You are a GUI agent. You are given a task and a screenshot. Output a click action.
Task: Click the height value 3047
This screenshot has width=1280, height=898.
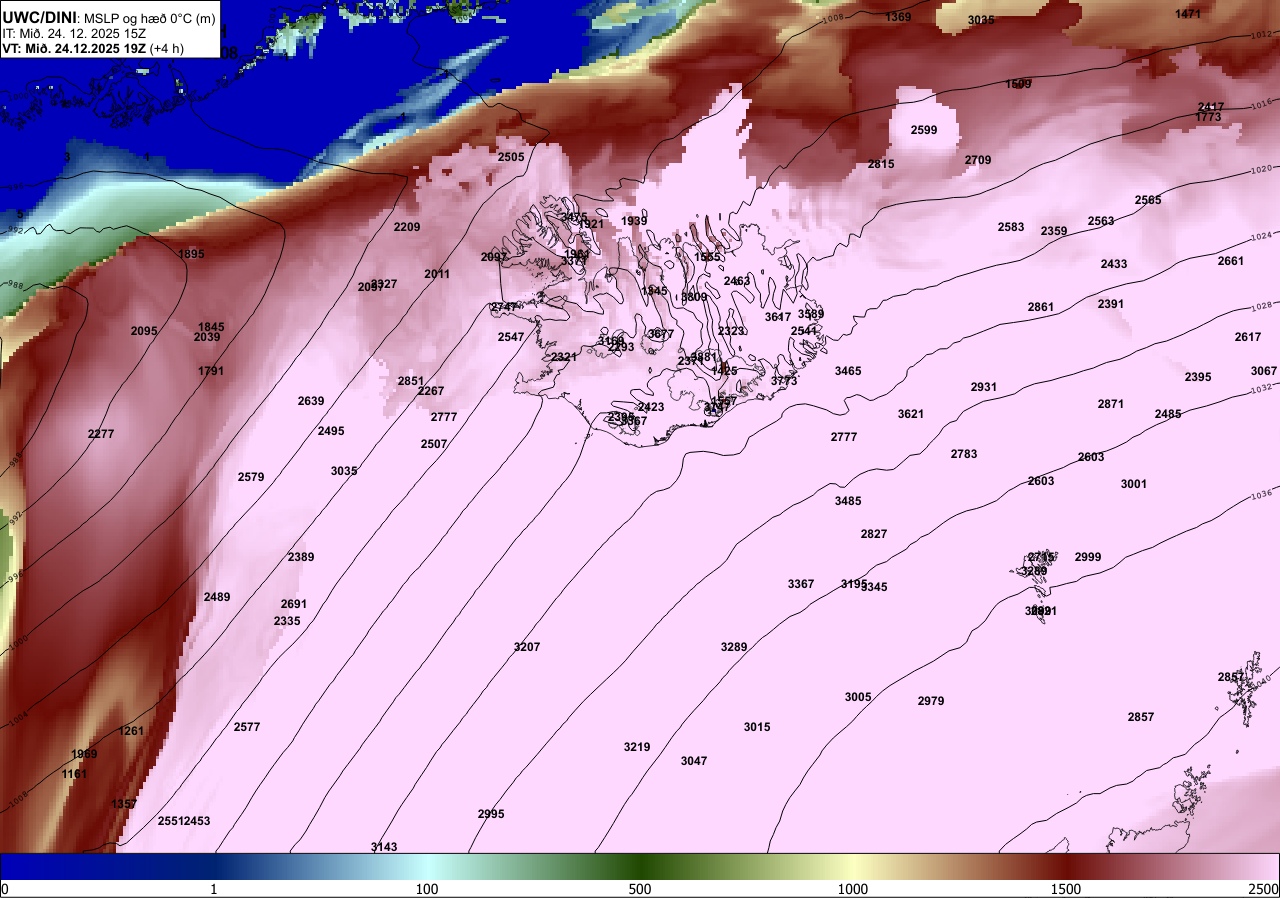point(694,761)
